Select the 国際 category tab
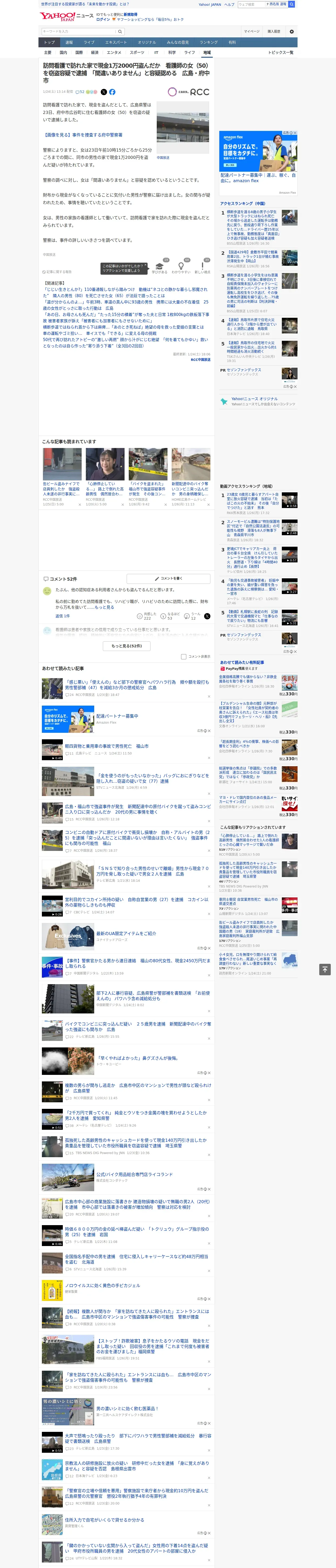This screenshot has height=1568, width=336. tap(79, 52)
